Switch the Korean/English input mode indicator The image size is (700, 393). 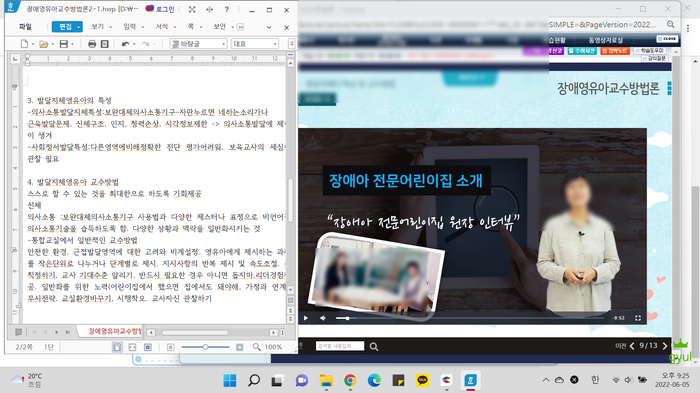595,380
